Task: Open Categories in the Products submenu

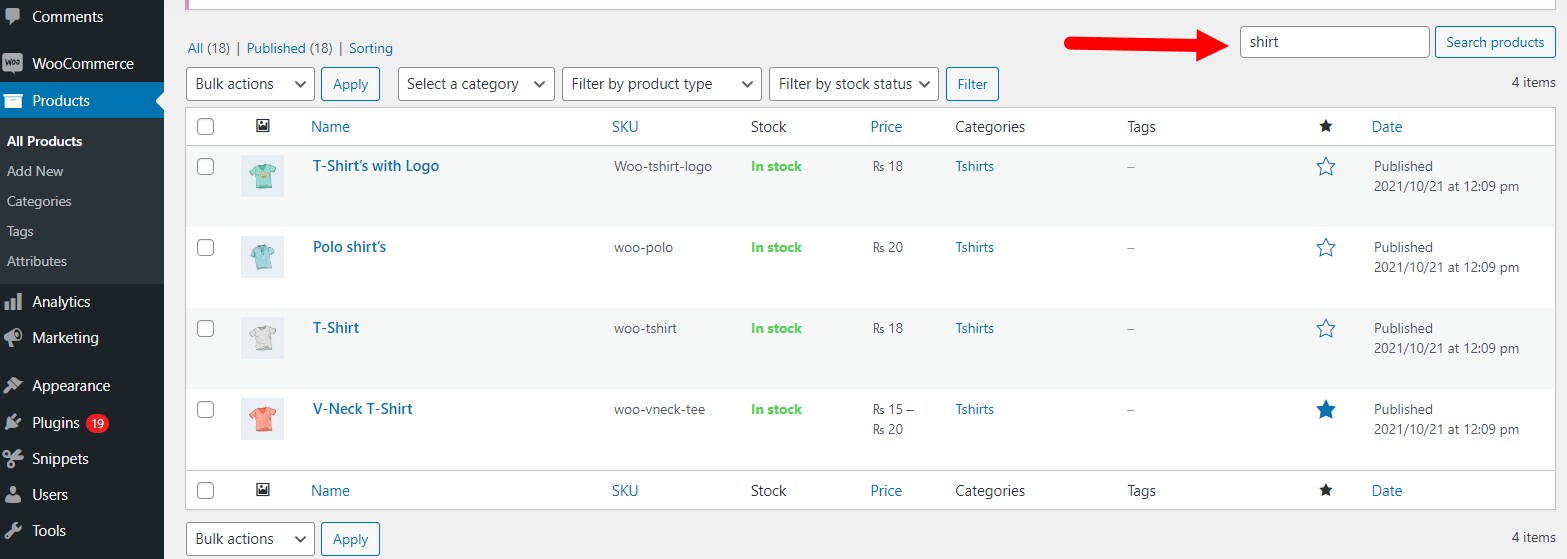Action: (39, 201)
